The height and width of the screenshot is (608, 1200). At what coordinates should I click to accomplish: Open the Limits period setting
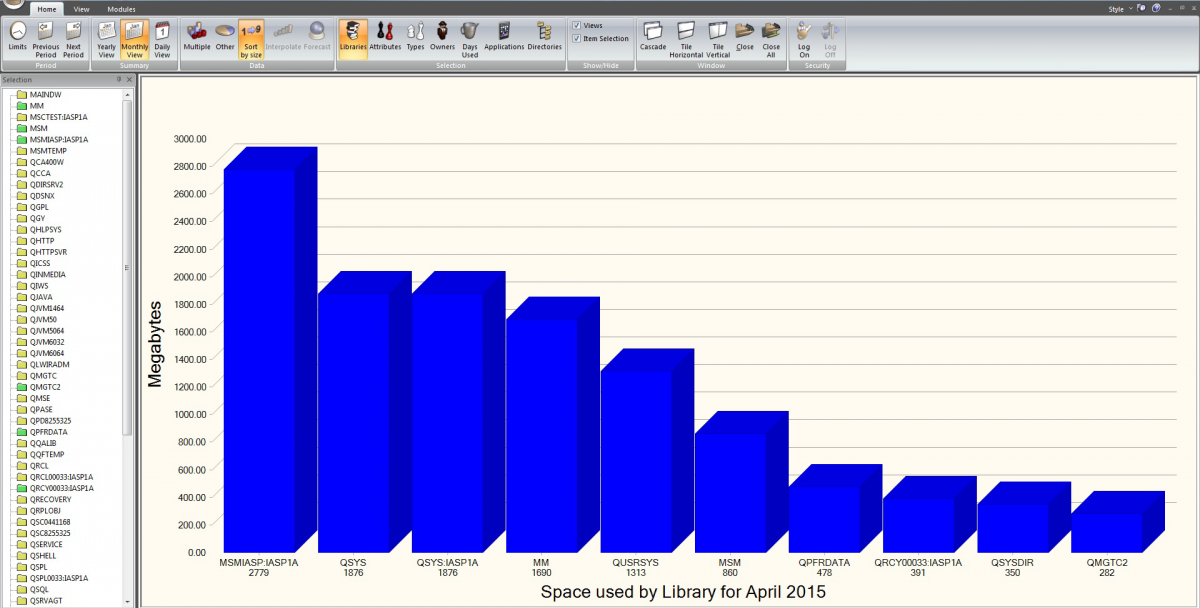tap(18, 37)
